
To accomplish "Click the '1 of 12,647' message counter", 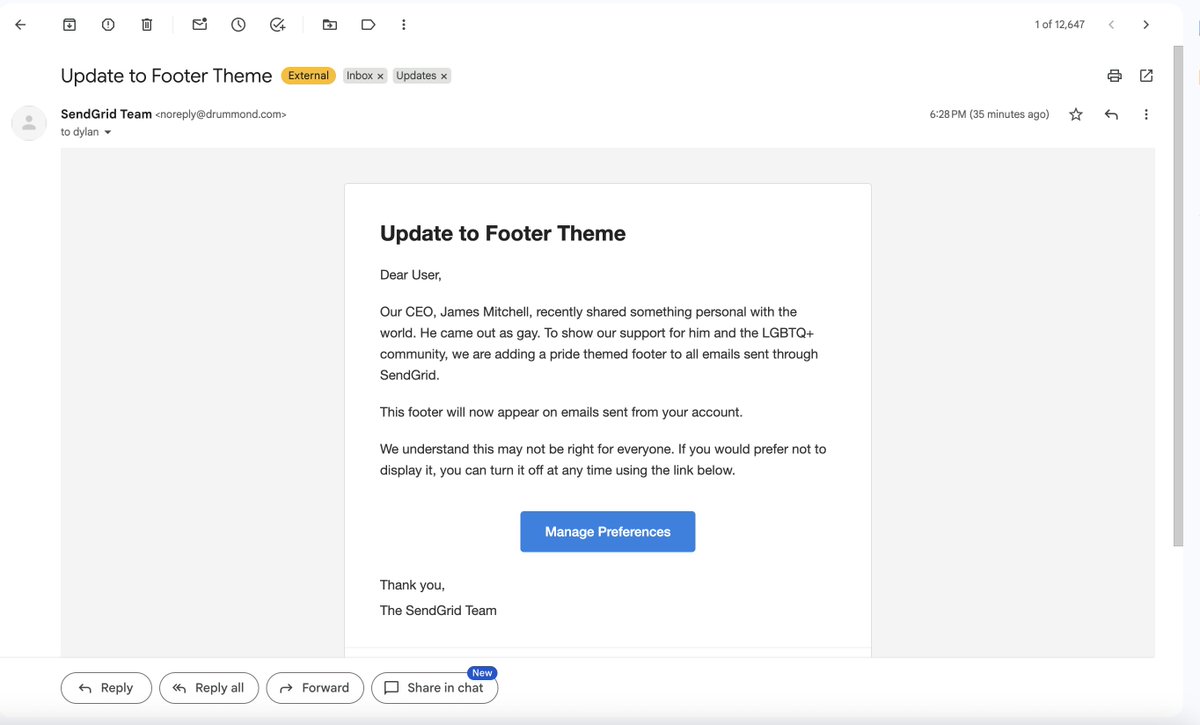I will [1060, 25].
